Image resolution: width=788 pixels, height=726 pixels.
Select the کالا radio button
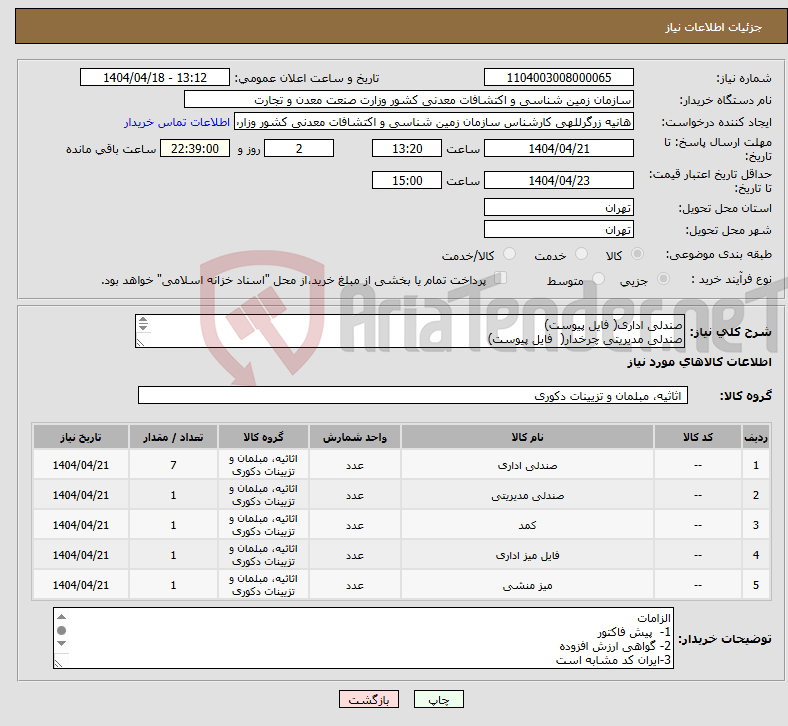[637, 254]
